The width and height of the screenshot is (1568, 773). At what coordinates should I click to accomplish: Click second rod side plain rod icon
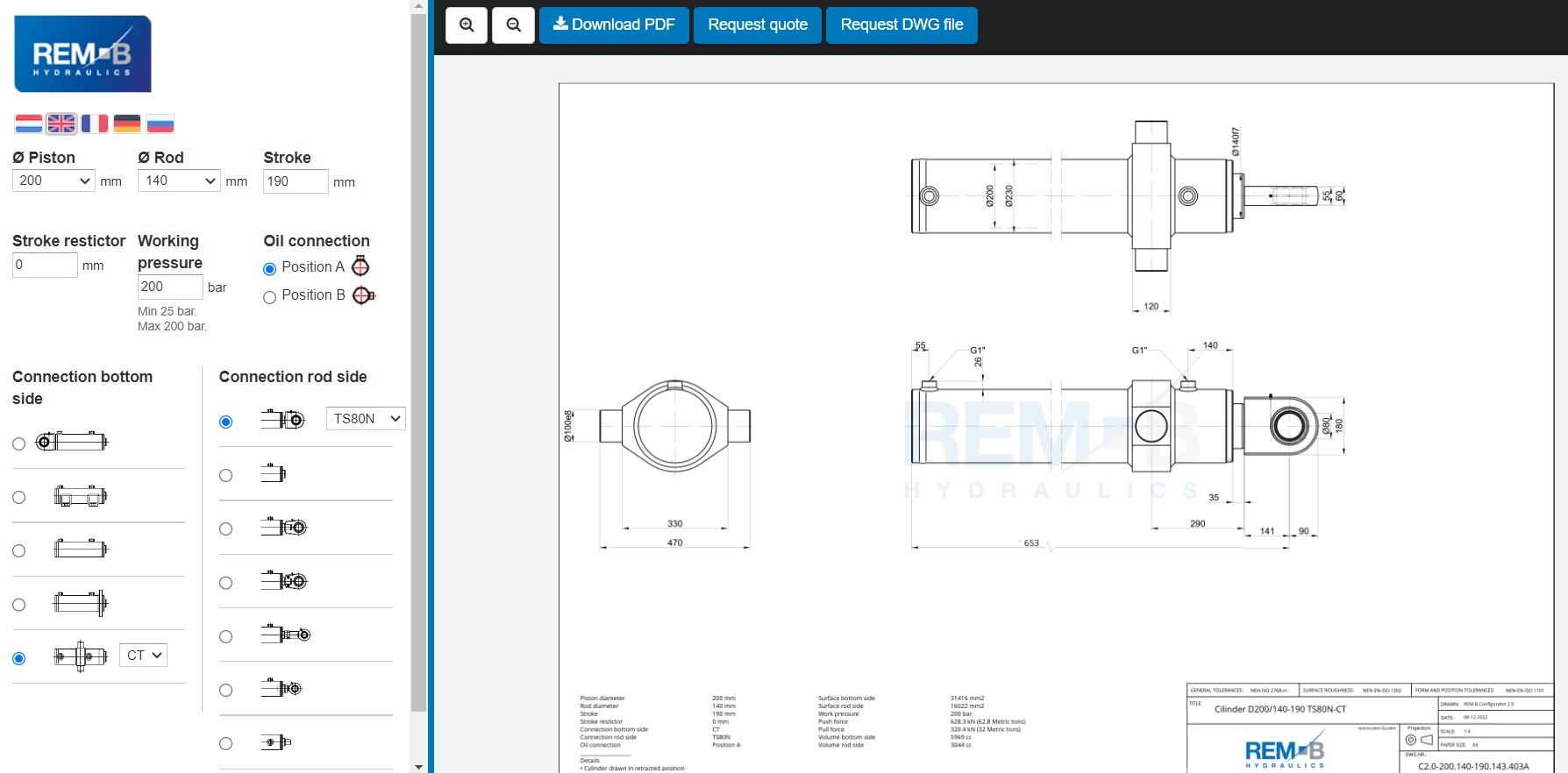click(273, 473)
